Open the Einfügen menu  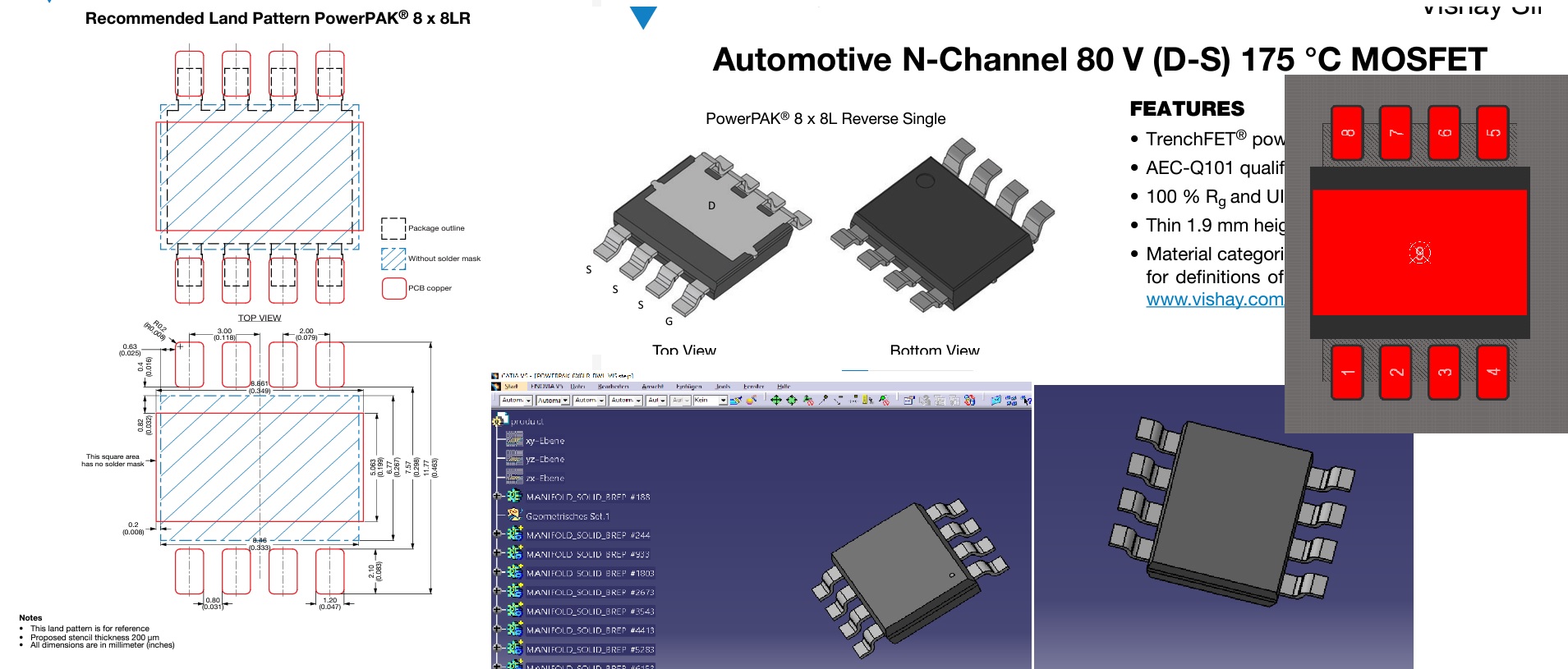(689, 386)
